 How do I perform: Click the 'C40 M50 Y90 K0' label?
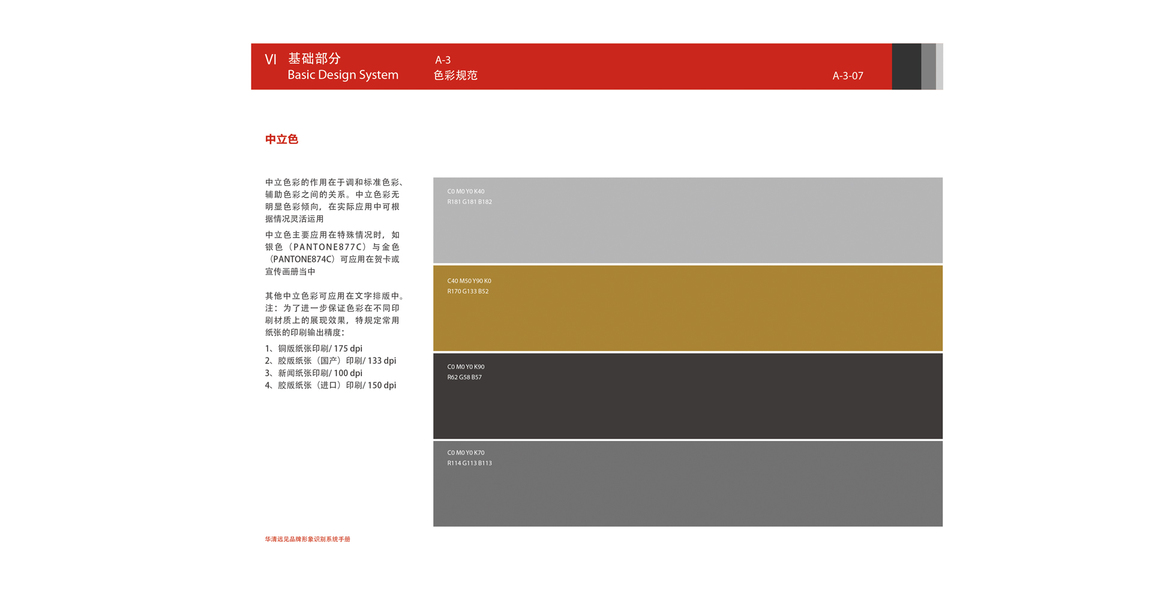coord(469,281)
